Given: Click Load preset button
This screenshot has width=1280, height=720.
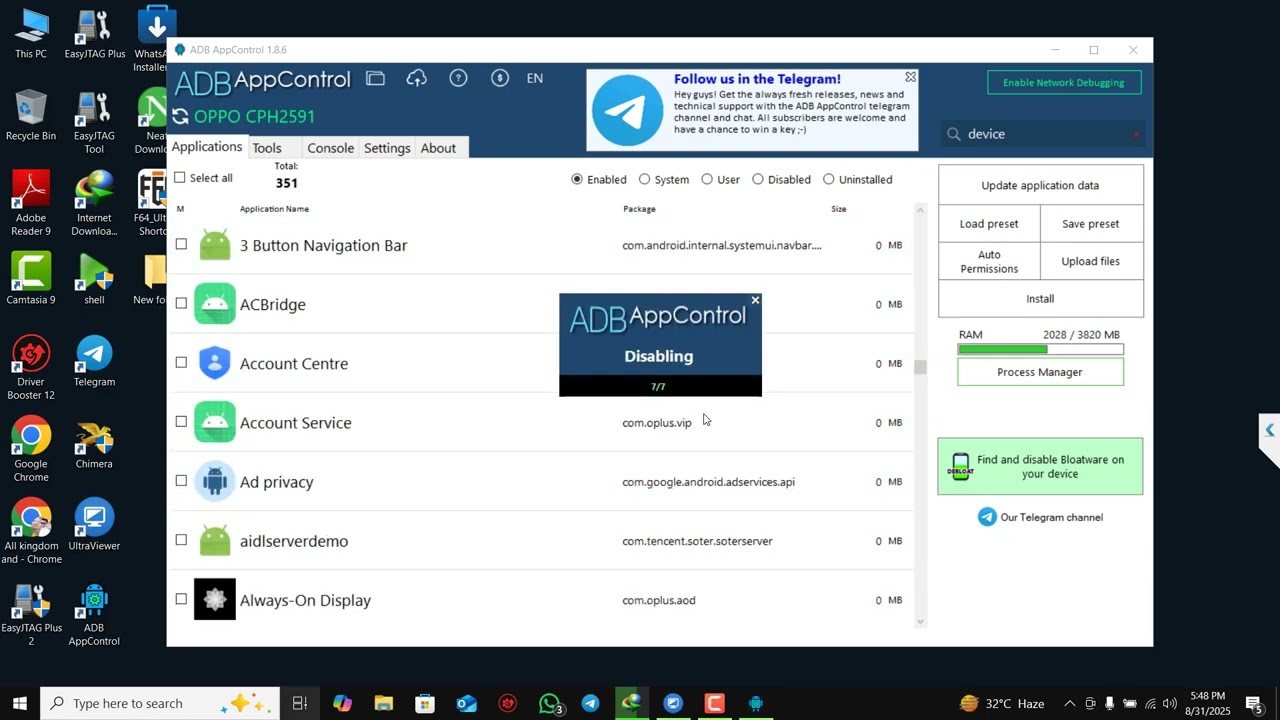Looking at the screenshot, I should (x=989, y=224).
